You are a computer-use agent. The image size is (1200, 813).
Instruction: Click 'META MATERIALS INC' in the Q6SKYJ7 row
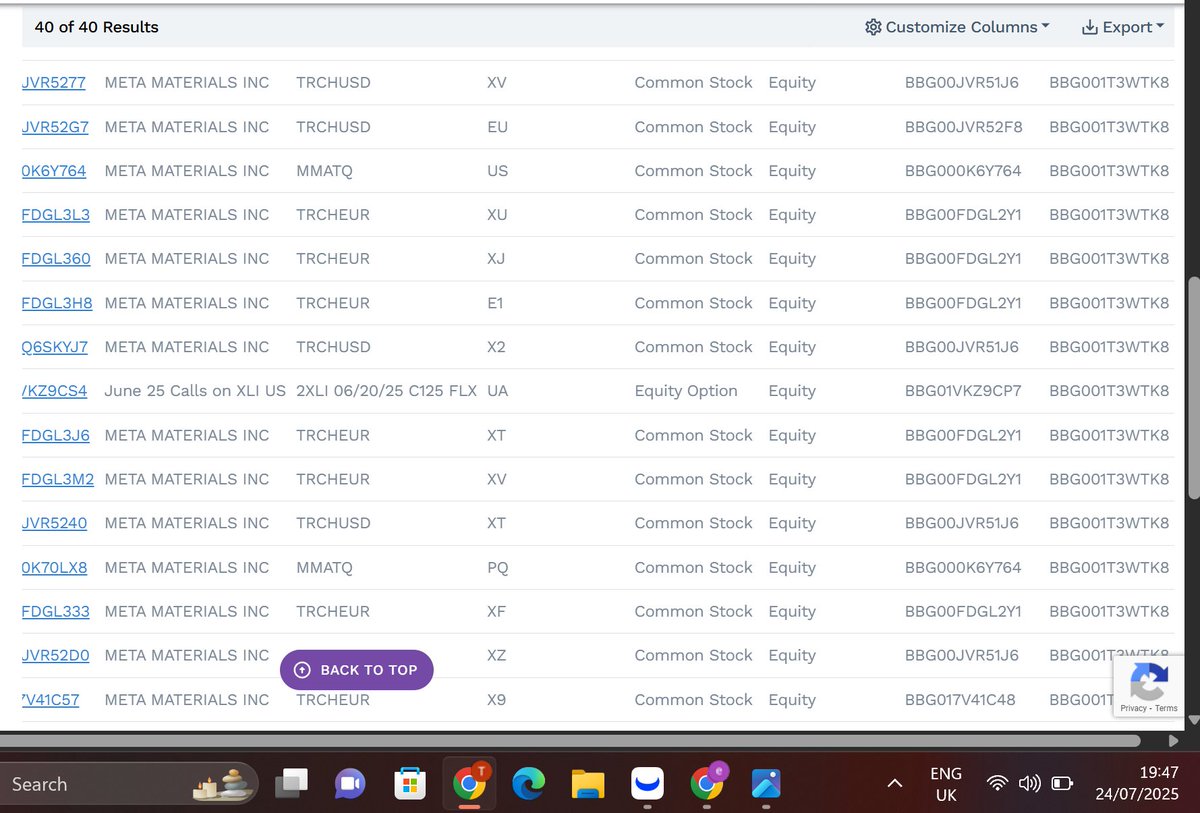tap(187, 347)
